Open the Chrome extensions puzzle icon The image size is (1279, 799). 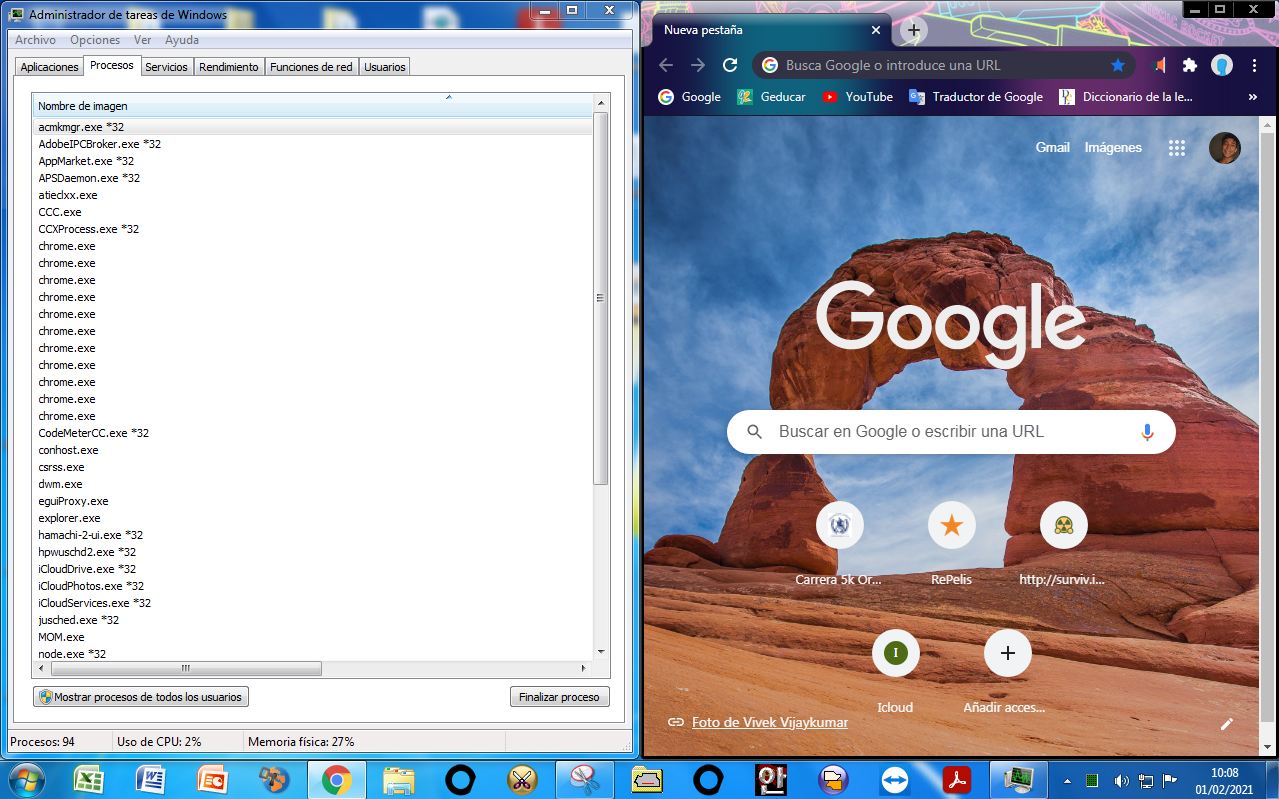[1189, 65]
